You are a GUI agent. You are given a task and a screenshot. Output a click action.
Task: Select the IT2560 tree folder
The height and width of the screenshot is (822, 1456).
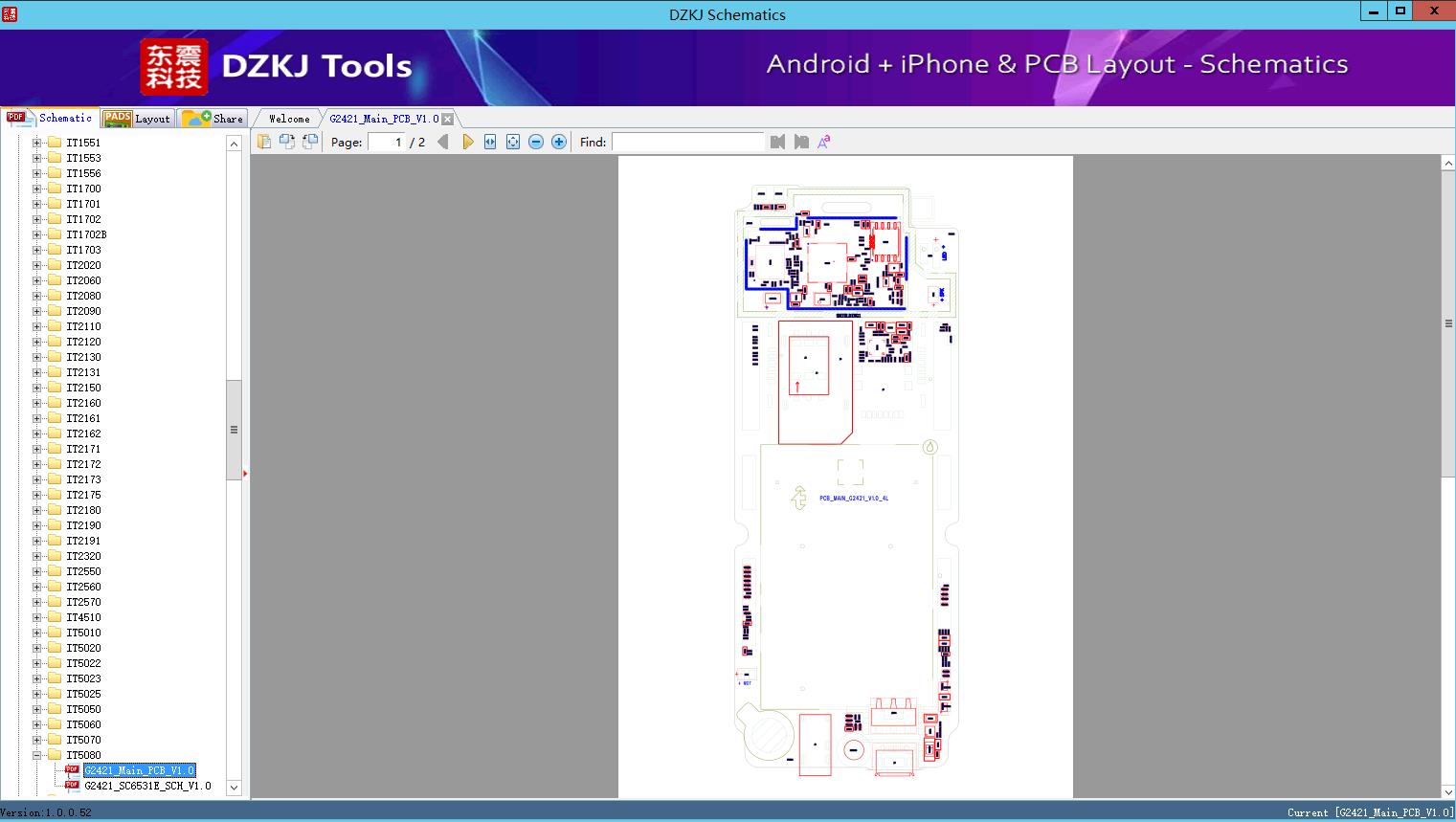(83, 587)
